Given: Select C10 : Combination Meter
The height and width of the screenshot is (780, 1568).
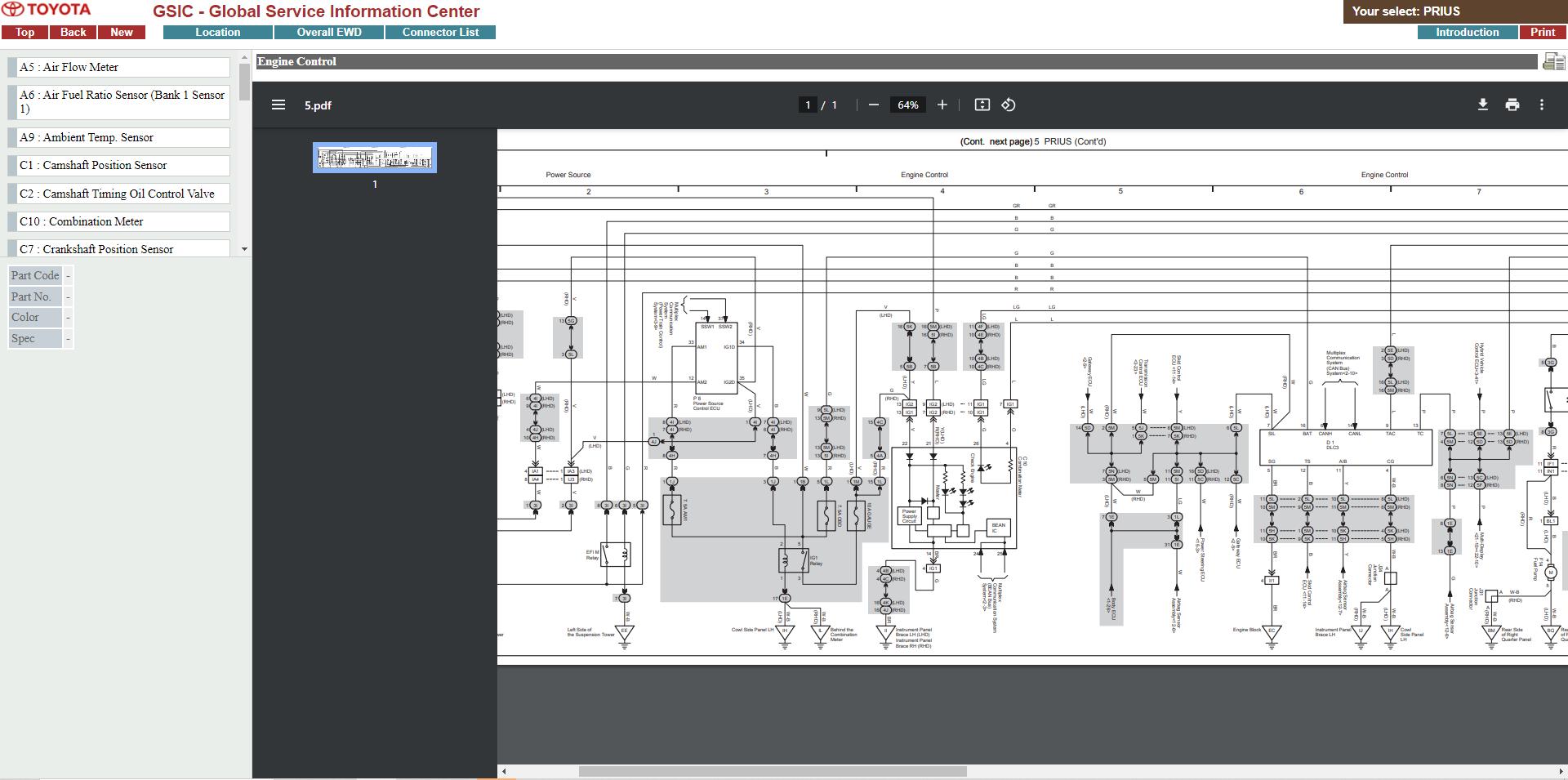Looking at the screenshot, I should 118,221.
